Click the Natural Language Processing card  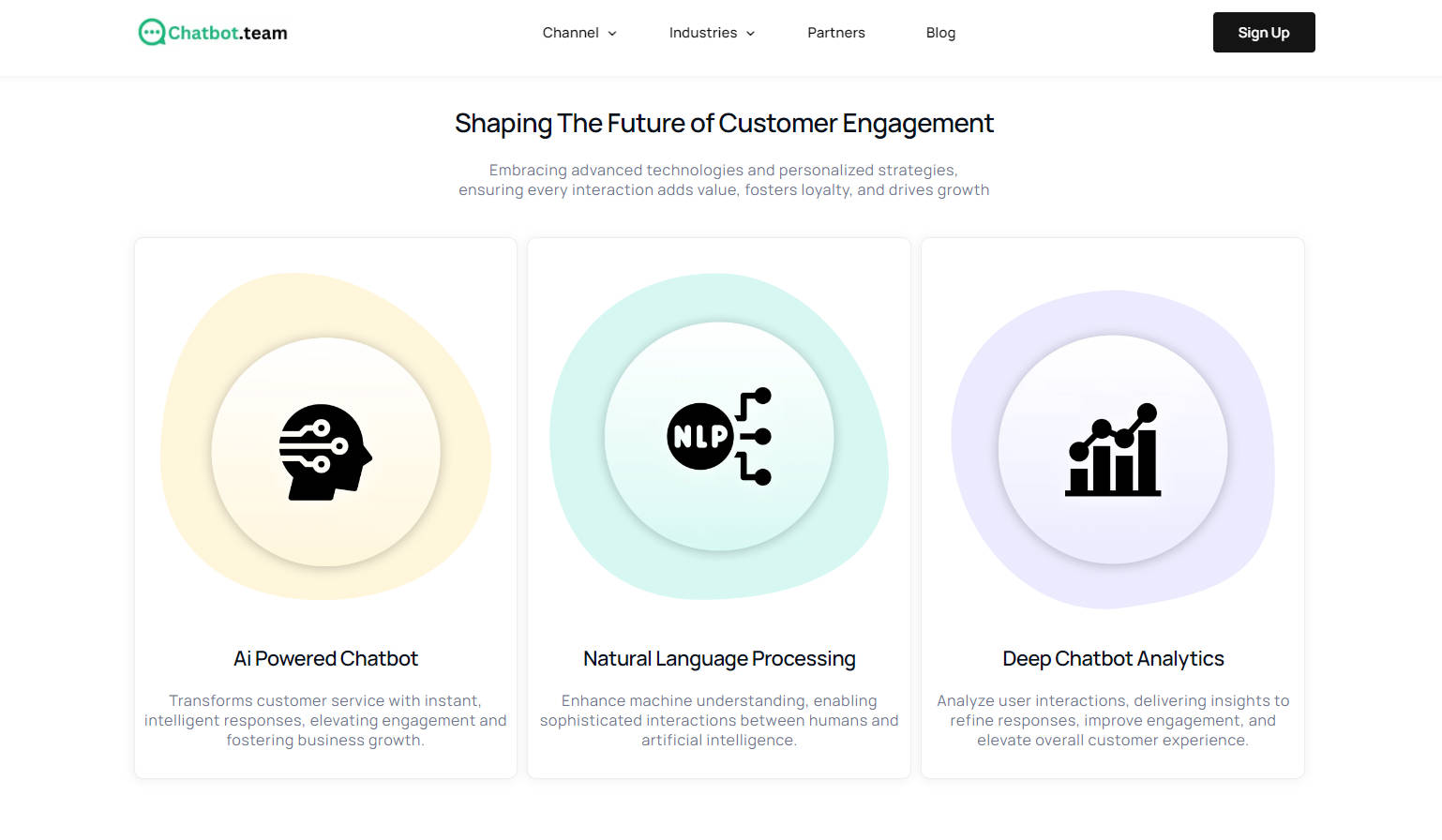(x=718, y=506)
